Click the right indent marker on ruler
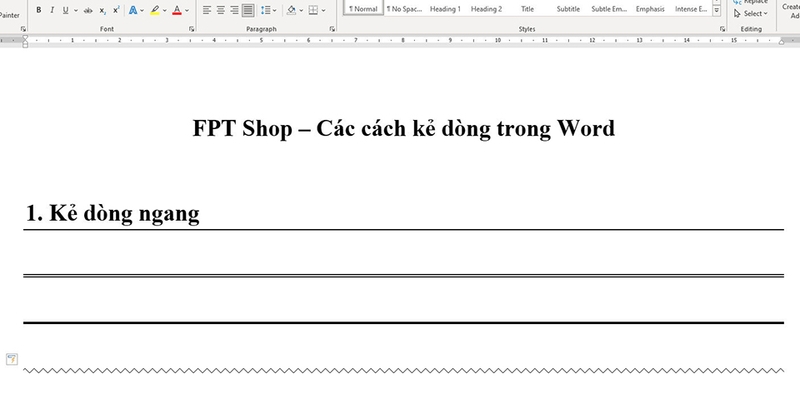Image resolution: width=800 pixels, height=394 pixels. (781, 42)
